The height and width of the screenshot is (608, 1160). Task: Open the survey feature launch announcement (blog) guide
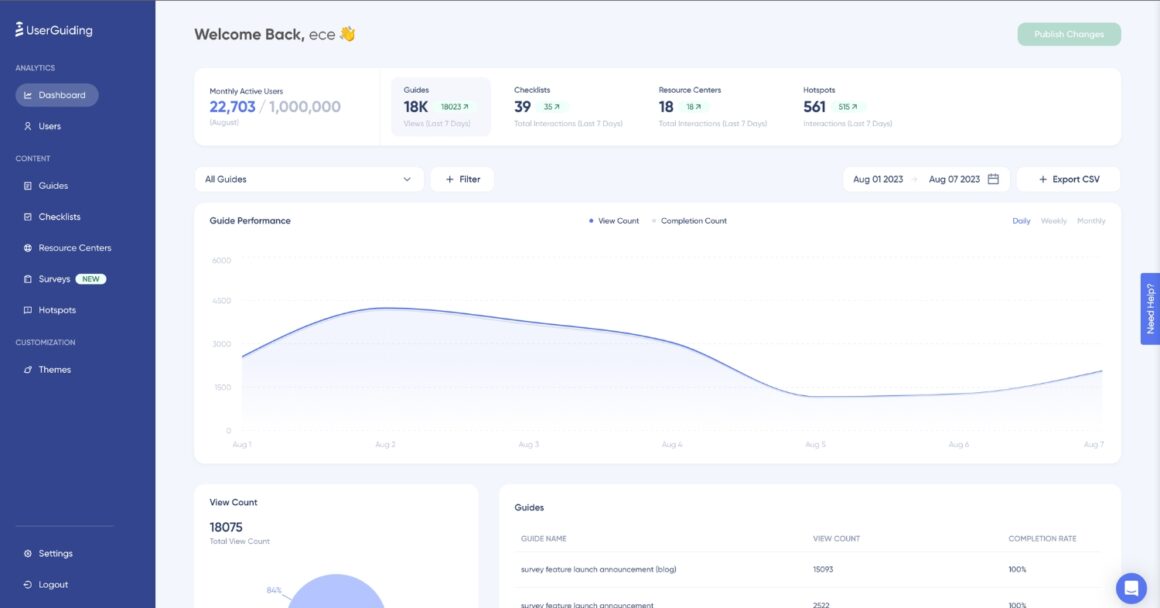pos(598,570)
